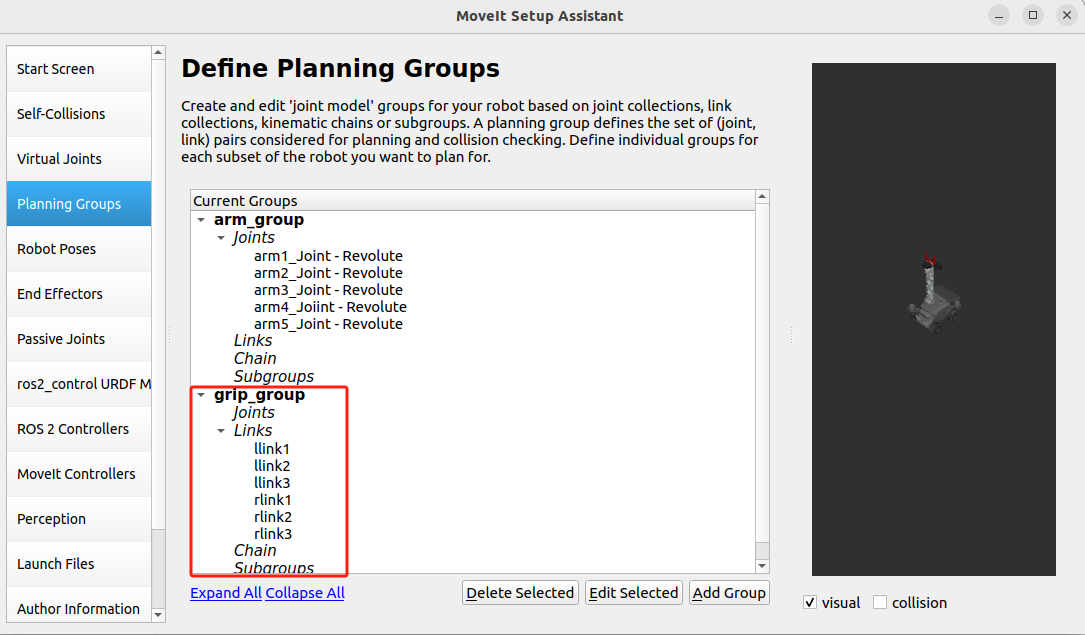Open the Start Screen page
The height and width of the screenshot is (635, 1085).
[79, 69]
